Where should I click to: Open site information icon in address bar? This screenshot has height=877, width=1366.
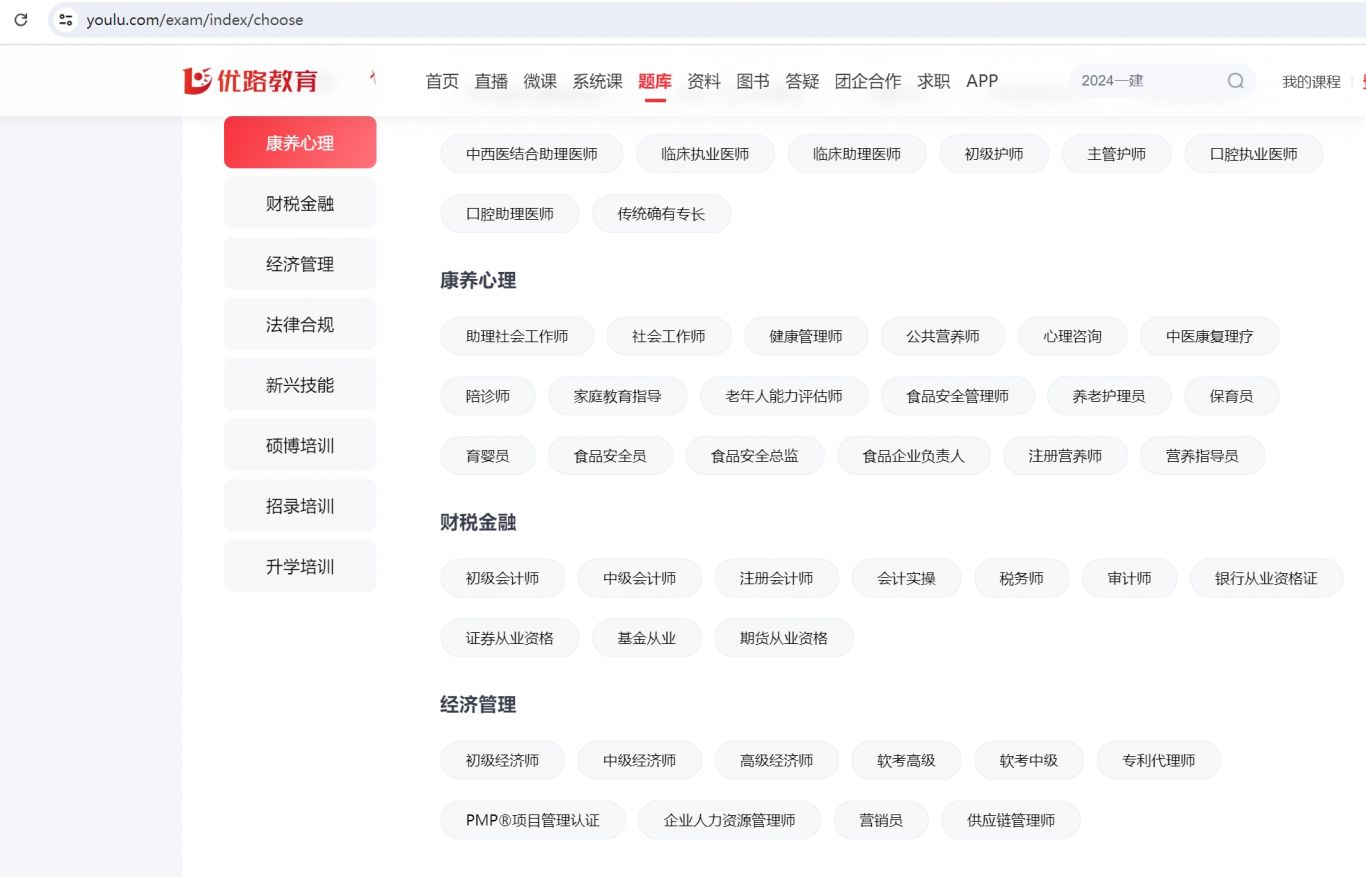[x=66, y=19]
